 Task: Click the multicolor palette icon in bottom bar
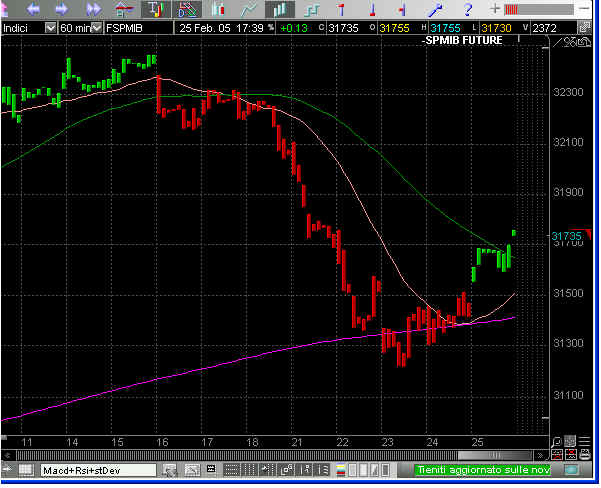tap(342, 469)
